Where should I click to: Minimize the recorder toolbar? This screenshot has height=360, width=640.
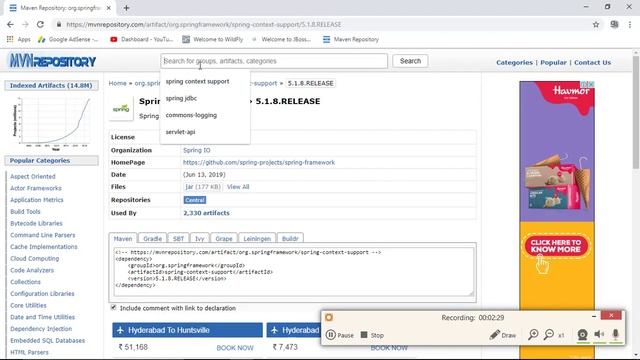pyautogui.click(x=594, y=316)
